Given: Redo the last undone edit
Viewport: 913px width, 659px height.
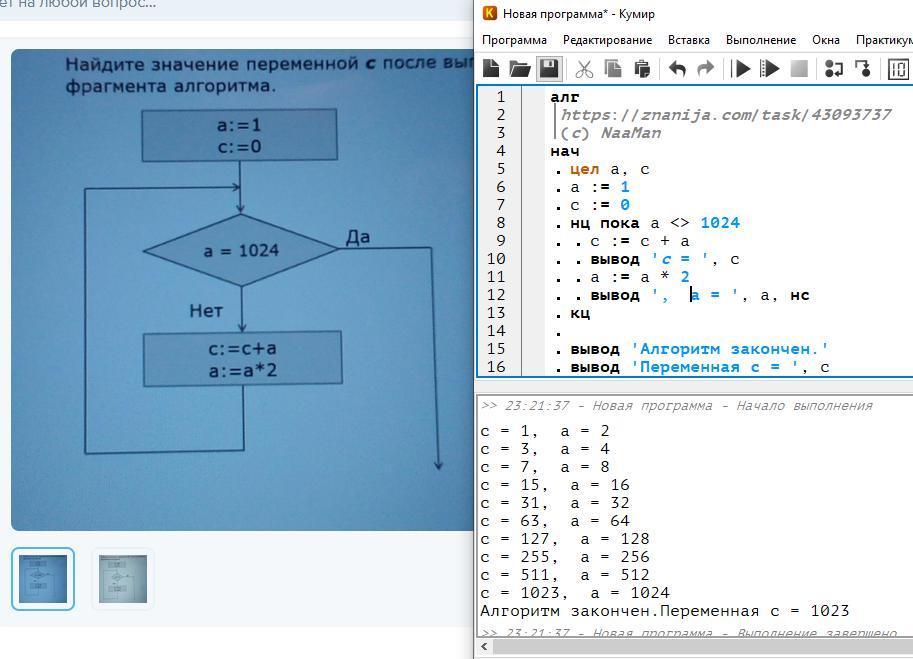Looking at the screenshot, I should click(705, 69).
